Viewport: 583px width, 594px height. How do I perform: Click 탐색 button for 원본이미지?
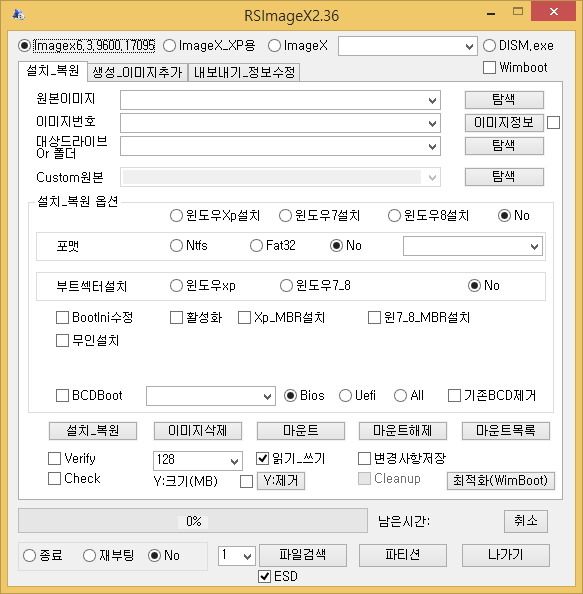tap(504, 100)
